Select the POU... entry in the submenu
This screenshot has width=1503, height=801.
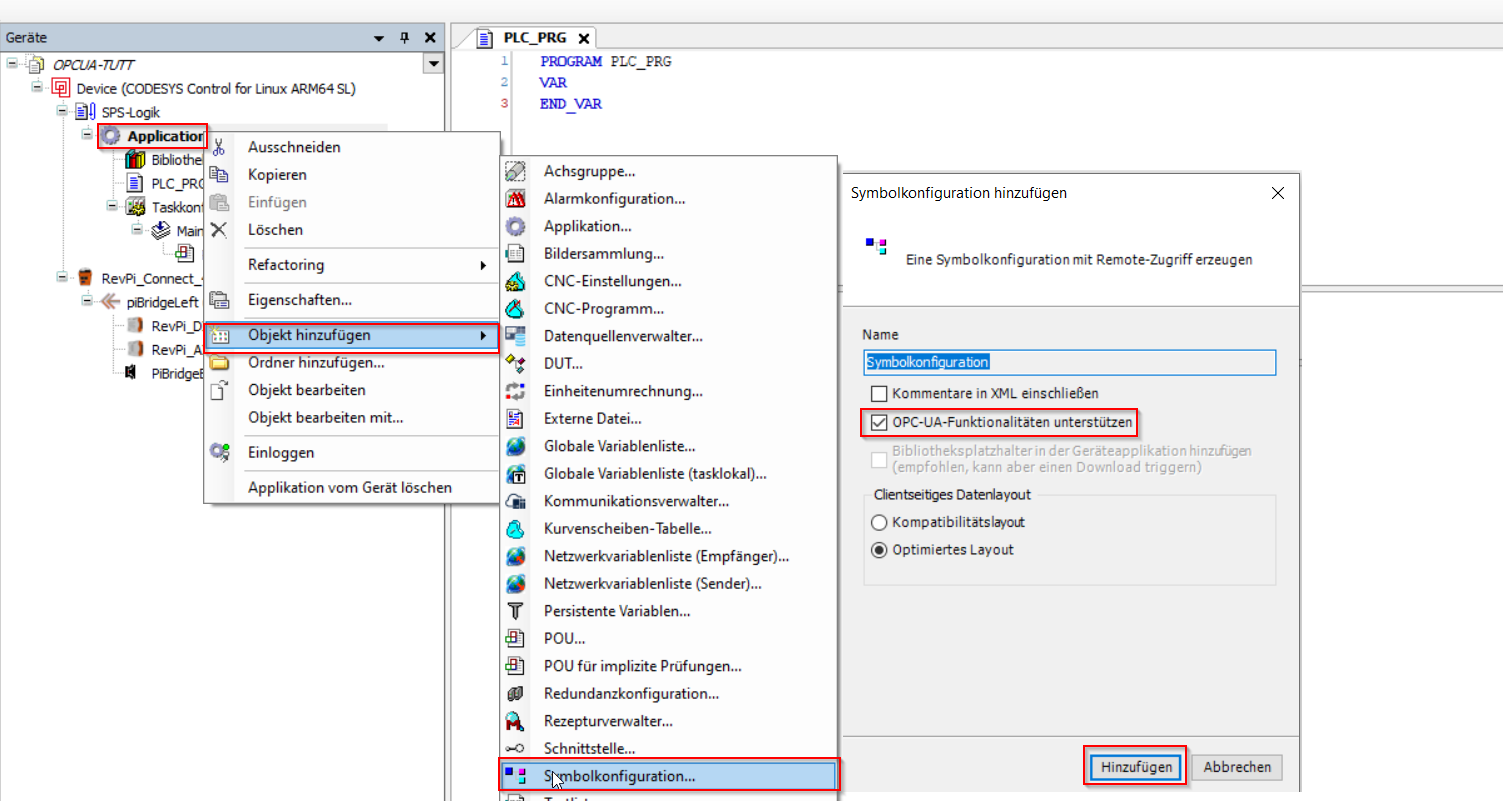point(668,638)
